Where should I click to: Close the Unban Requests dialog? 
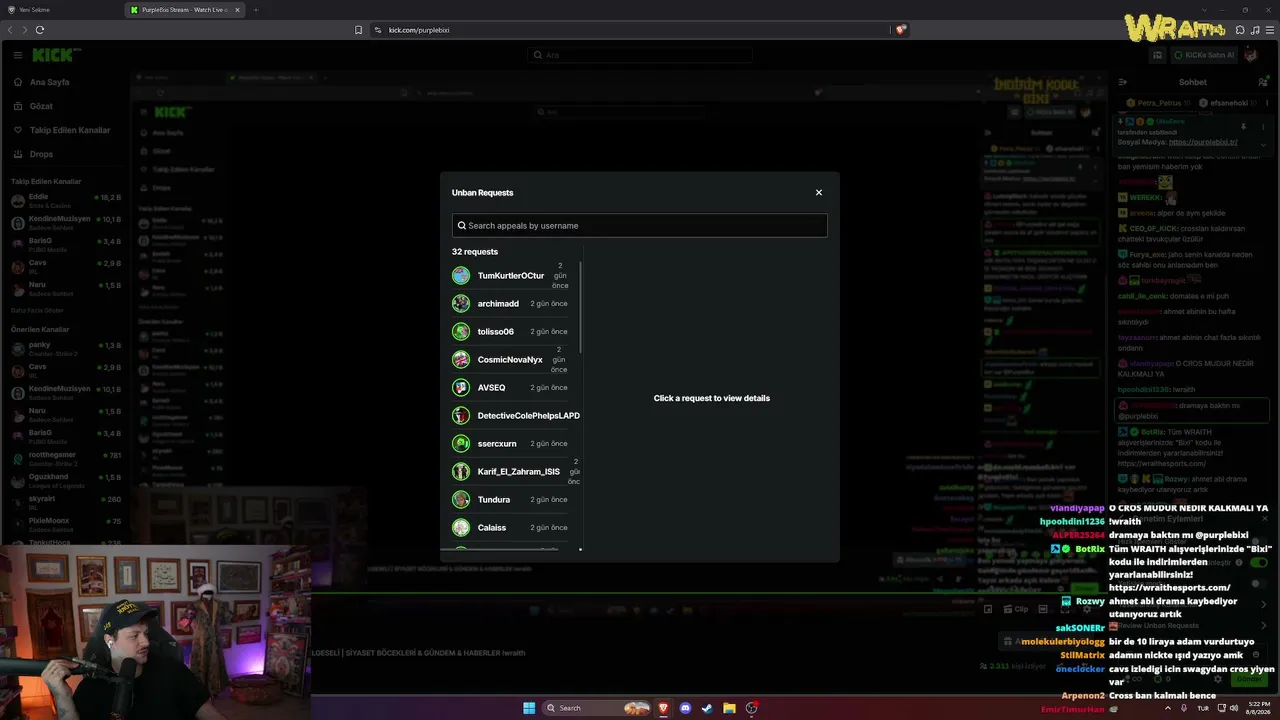(x=819, y=193)
